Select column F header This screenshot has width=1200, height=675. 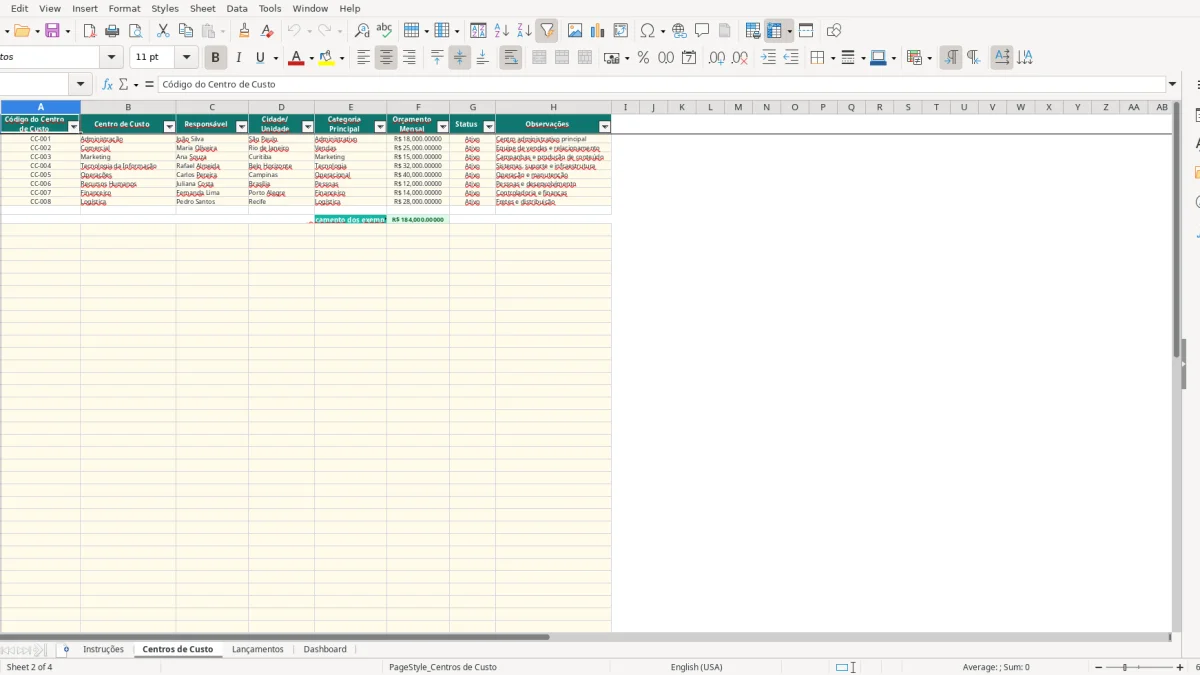point(418,107)
